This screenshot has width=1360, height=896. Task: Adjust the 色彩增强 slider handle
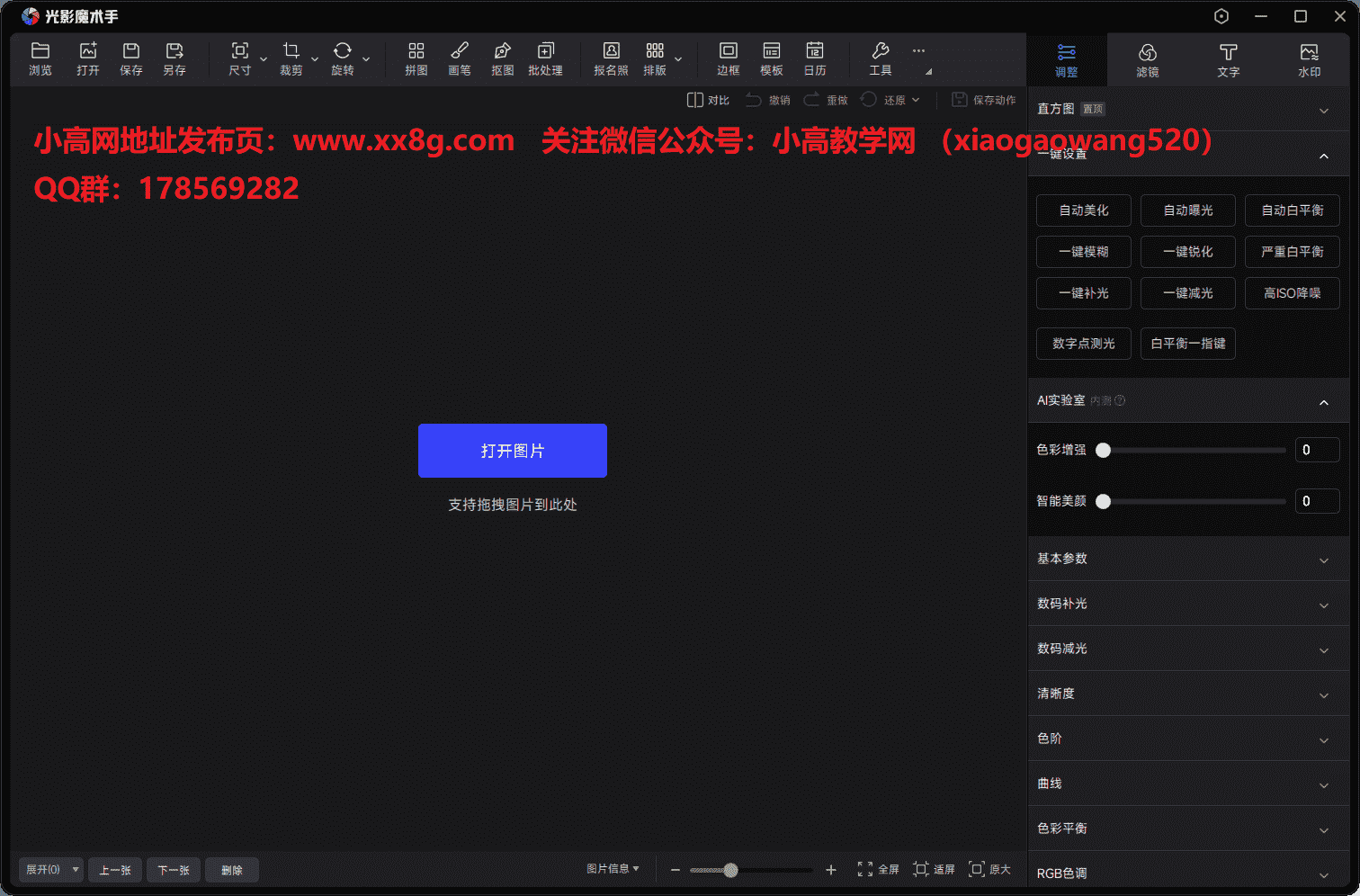(x=1104, y=450)
